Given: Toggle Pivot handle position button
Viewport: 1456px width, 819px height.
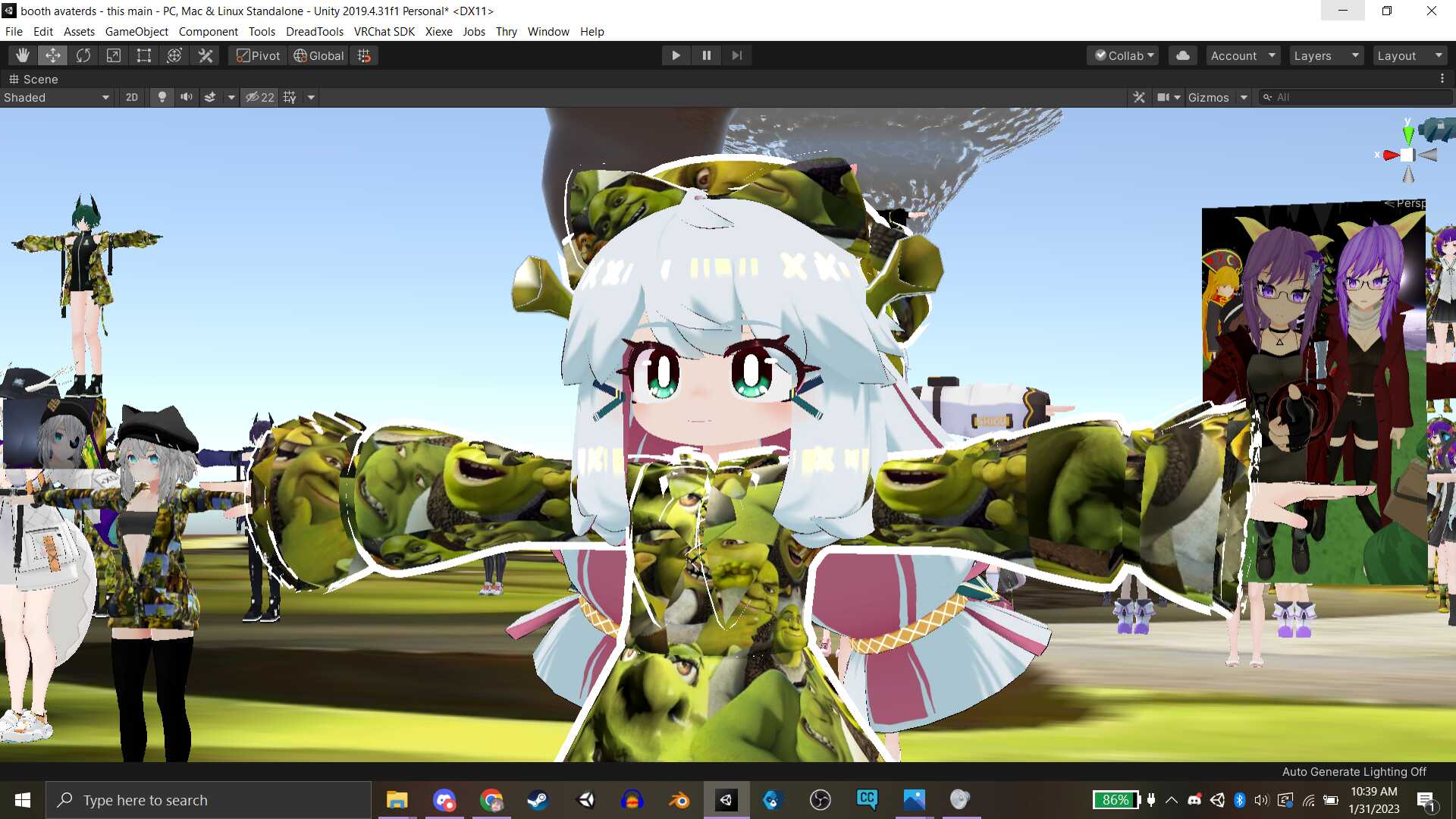Looking at the screenshot, I should (x=258, y=55).
